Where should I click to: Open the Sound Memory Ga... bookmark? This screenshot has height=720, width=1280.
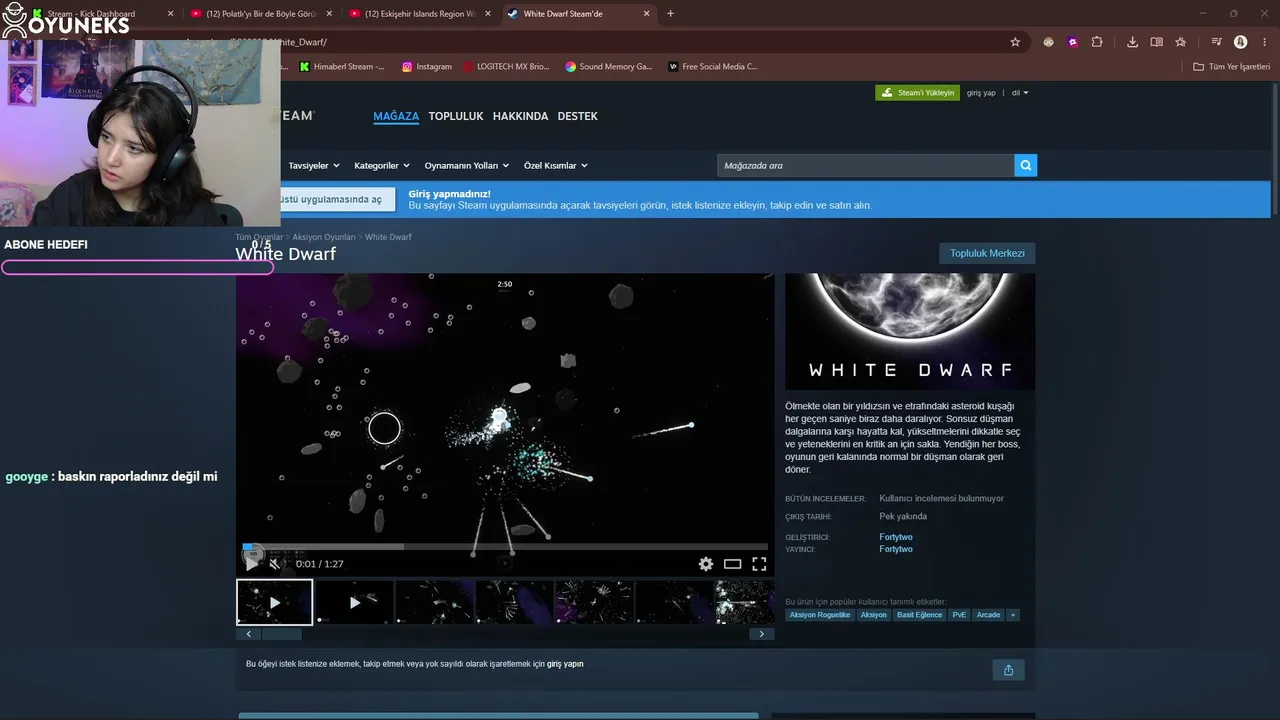608,67
